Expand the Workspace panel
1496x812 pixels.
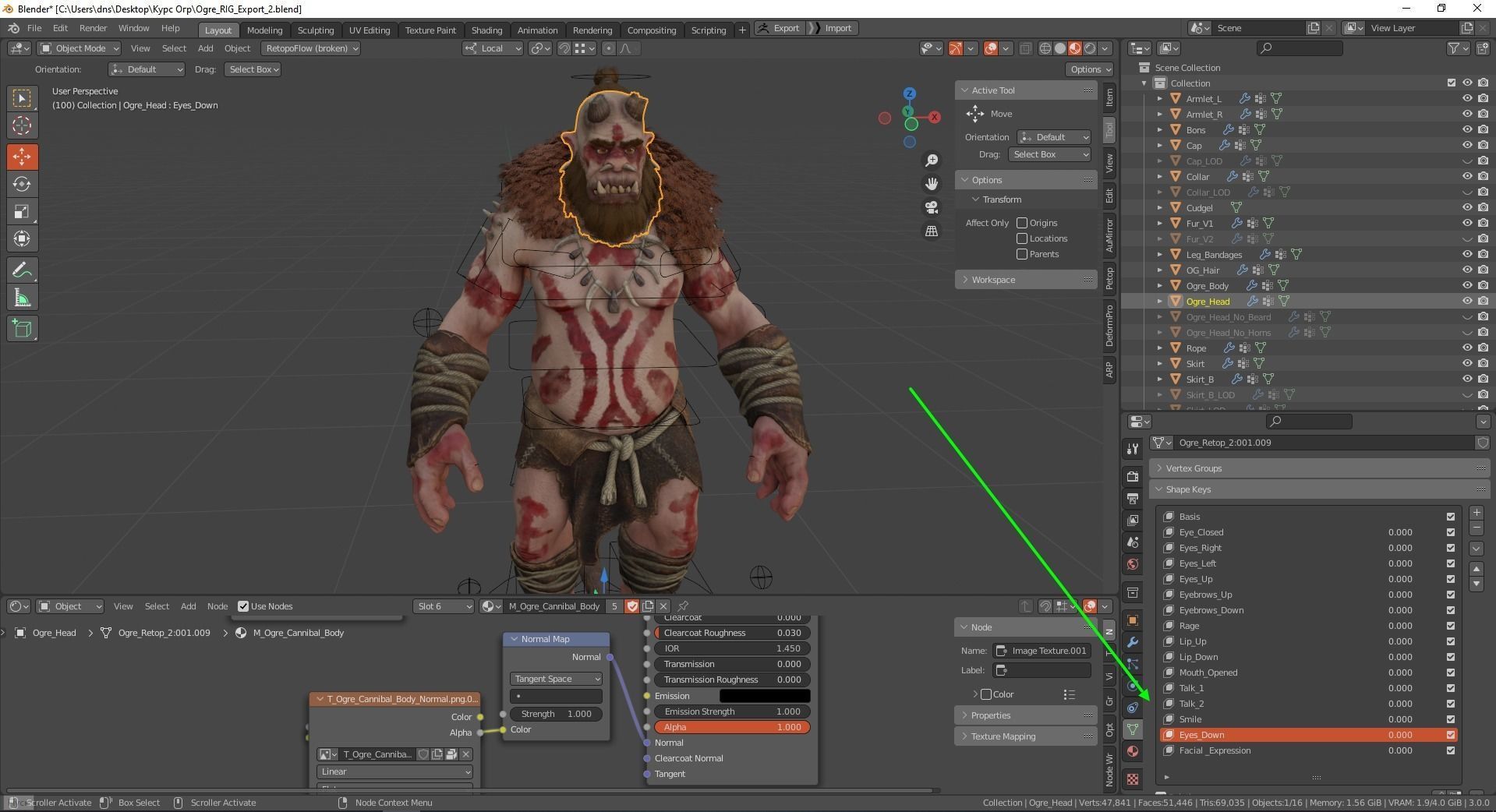tap(1026, 280)
